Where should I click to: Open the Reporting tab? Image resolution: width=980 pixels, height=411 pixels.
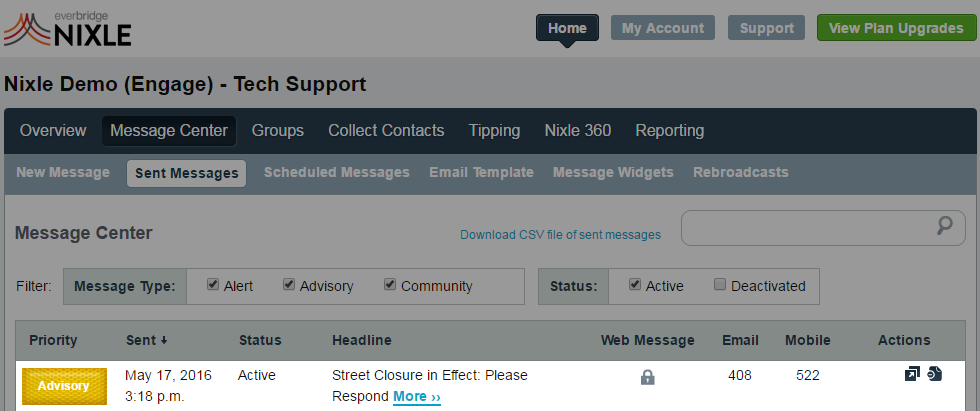[669, 131]
